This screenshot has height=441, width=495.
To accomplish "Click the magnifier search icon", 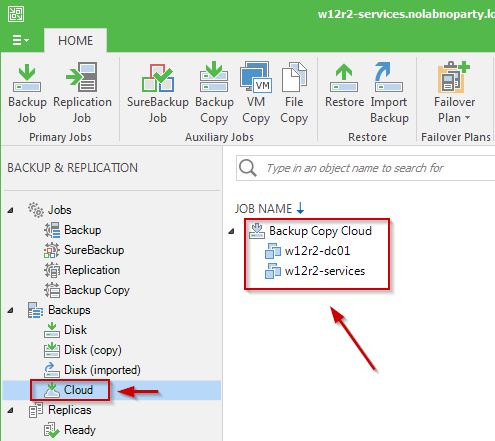I will 248,168.
